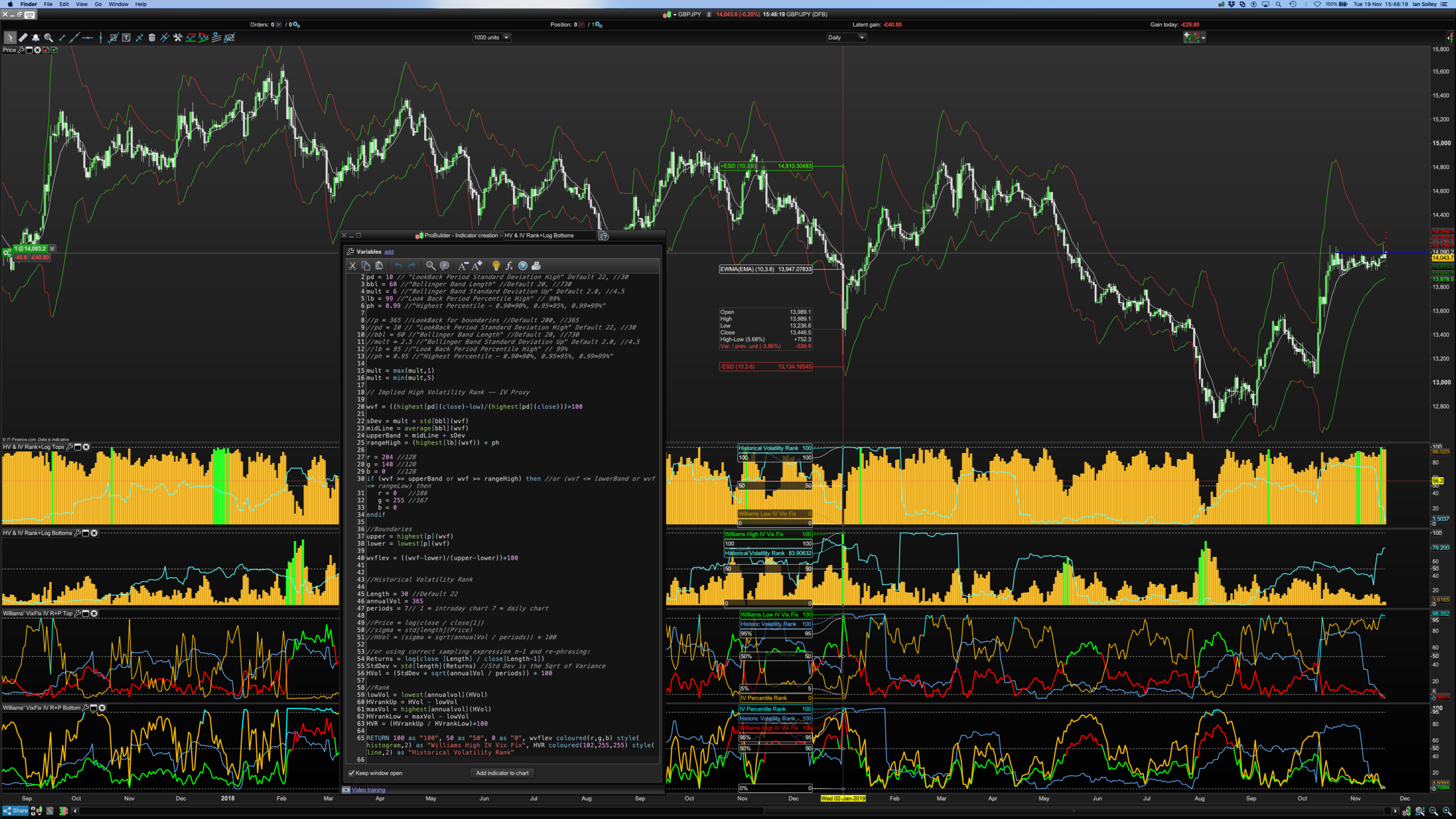The width and height of the screenshot is (1456, 819).
Task: Select the trash delete objects tool
Action: point(152,38)
